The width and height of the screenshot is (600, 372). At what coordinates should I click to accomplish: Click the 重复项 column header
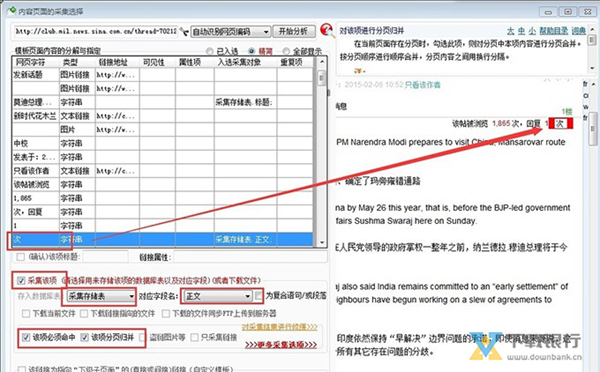pyautogui.click(x=295, y=62)
